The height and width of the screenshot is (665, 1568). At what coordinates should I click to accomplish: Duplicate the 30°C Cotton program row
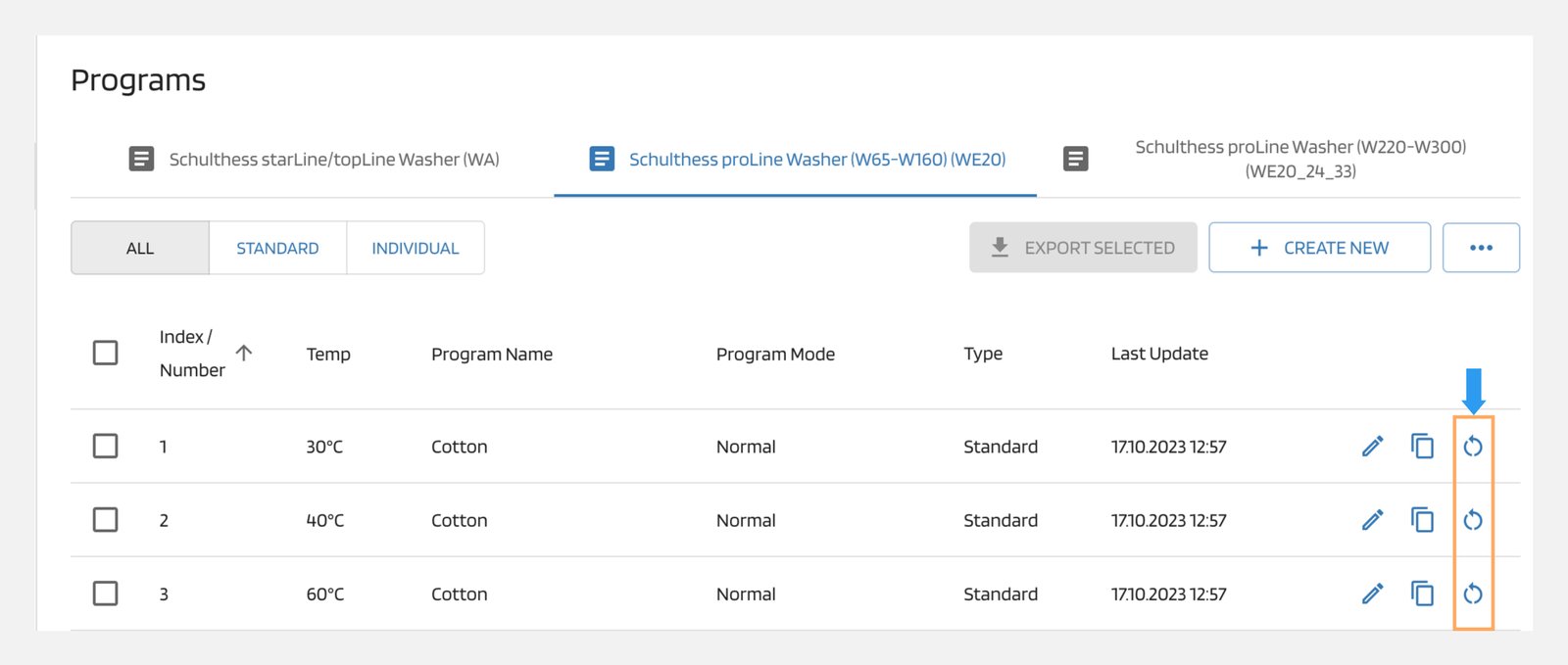pyautogui.click(x=1422, y=447)
